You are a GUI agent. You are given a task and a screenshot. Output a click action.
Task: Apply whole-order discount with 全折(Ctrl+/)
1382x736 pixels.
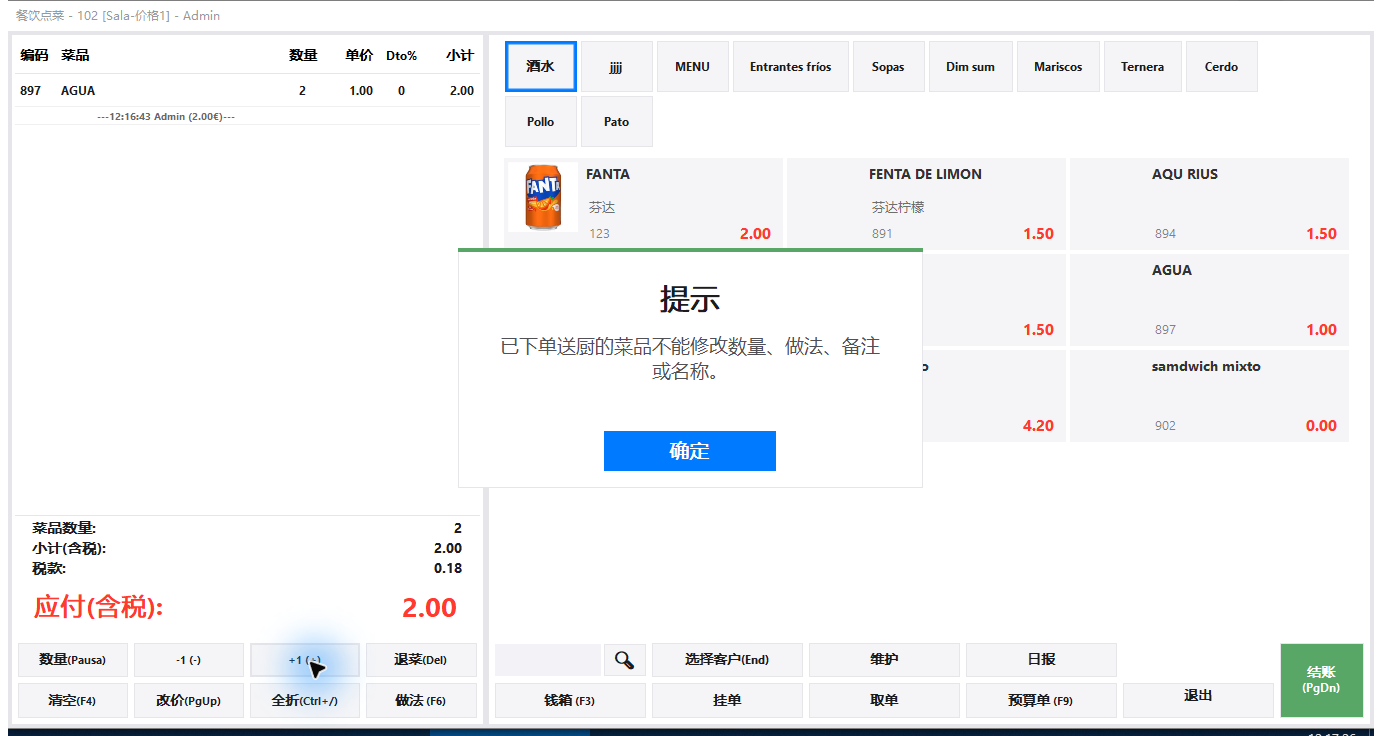point(304,701)
